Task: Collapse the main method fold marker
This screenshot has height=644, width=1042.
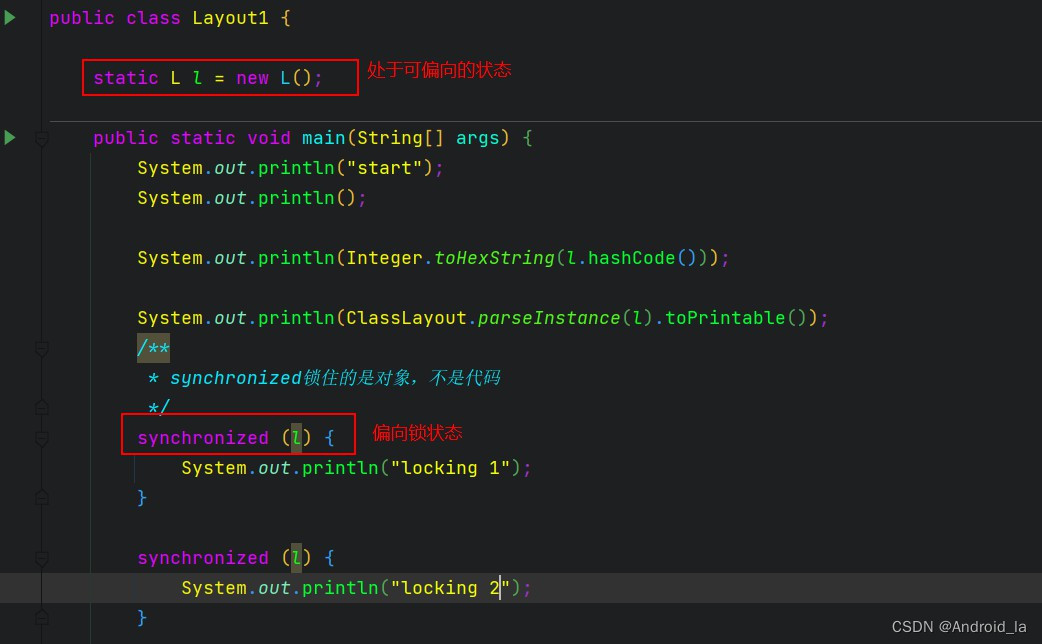Action: (42, 139)
